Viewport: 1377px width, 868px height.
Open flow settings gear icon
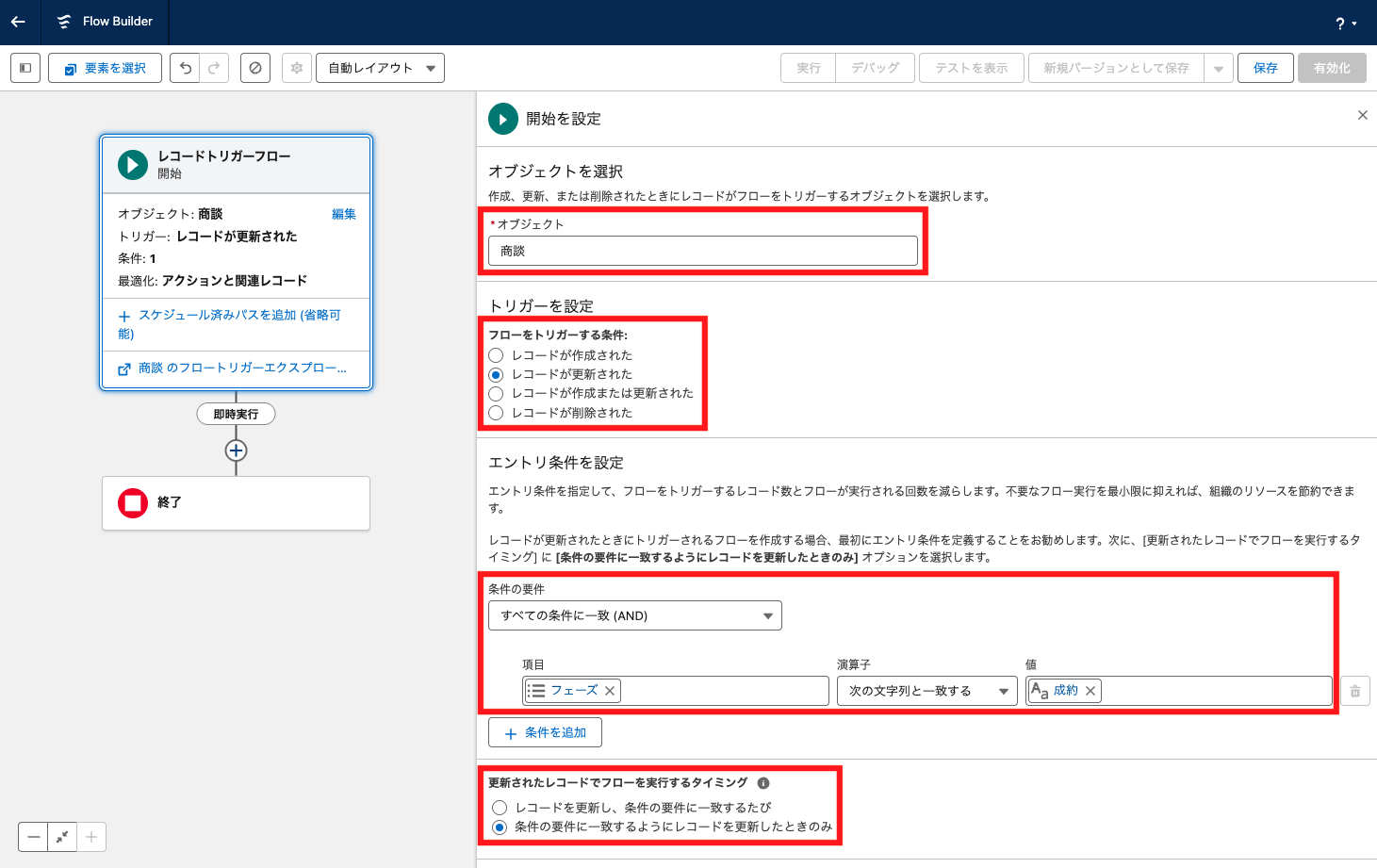click(297, 68)
